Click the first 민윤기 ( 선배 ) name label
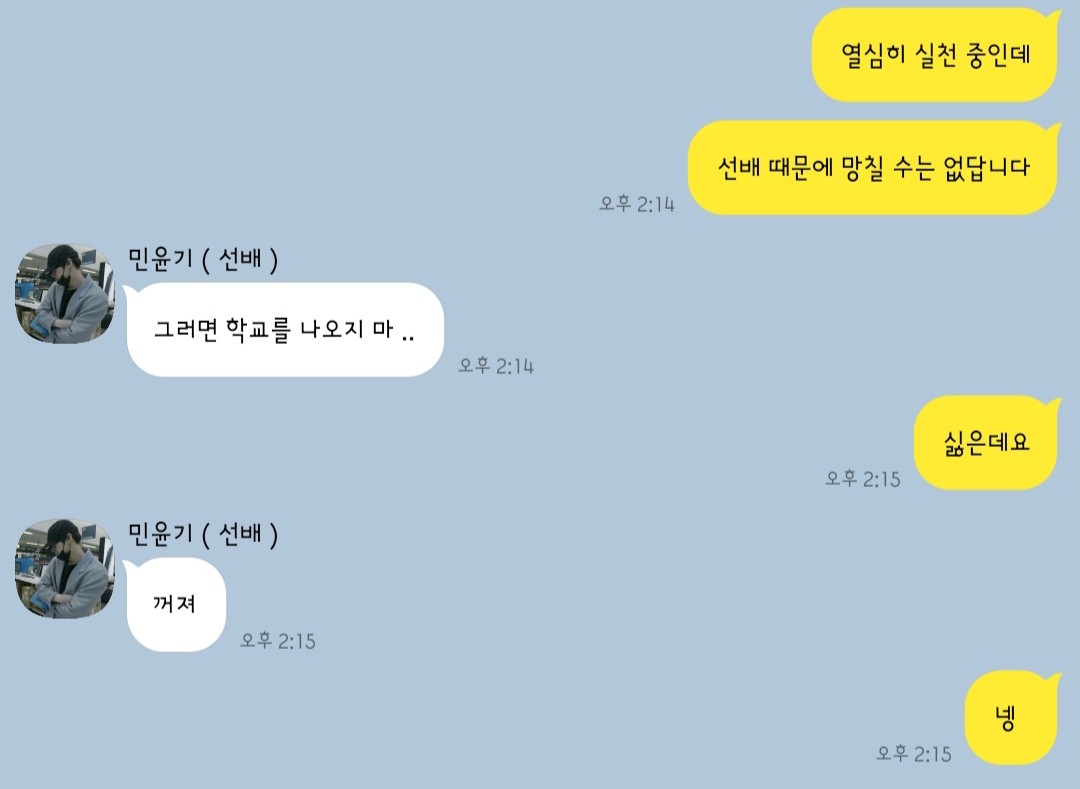This screenshot has height=789, width=1080. [203, 260]
